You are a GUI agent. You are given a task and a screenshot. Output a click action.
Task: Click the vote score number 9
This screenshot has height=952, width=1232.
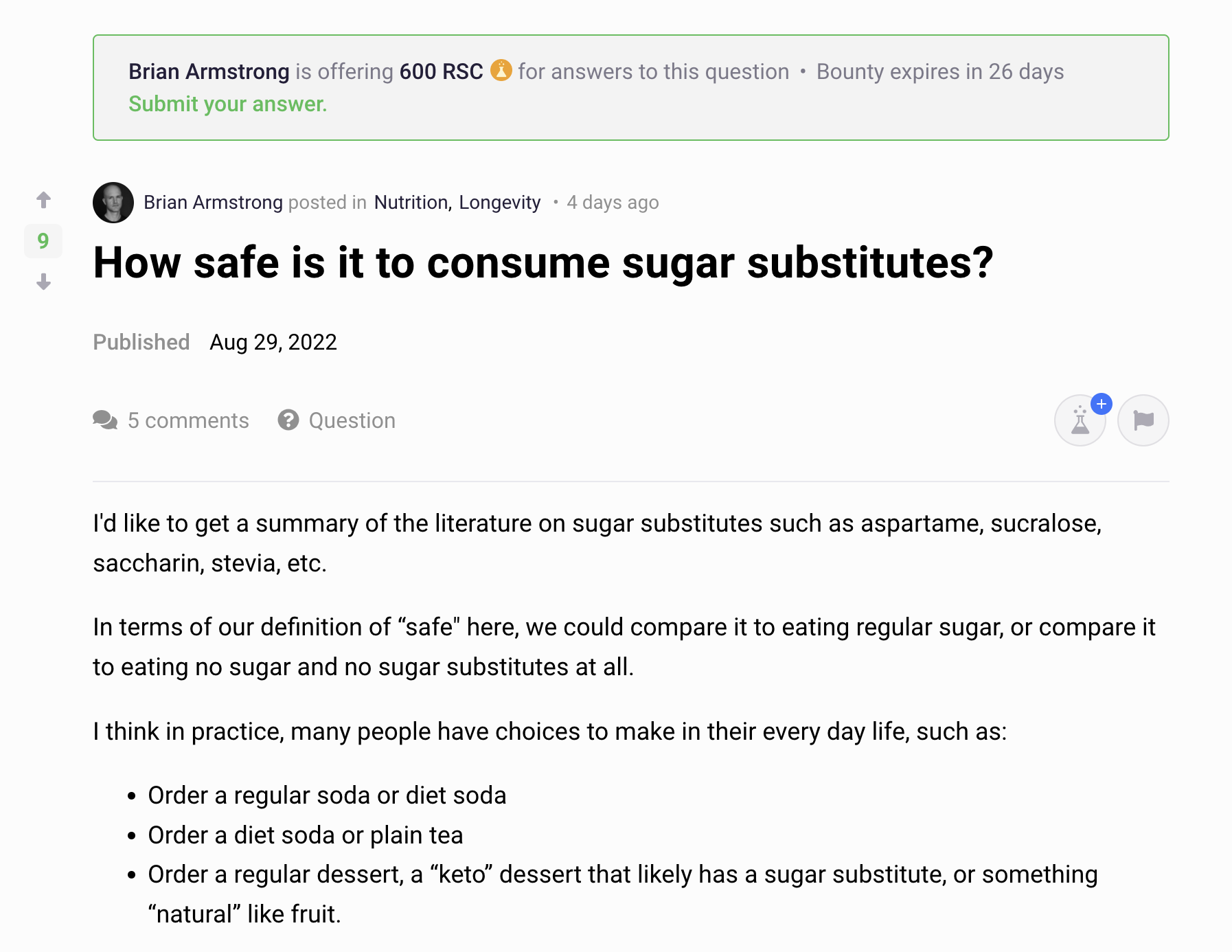(43, 241)
